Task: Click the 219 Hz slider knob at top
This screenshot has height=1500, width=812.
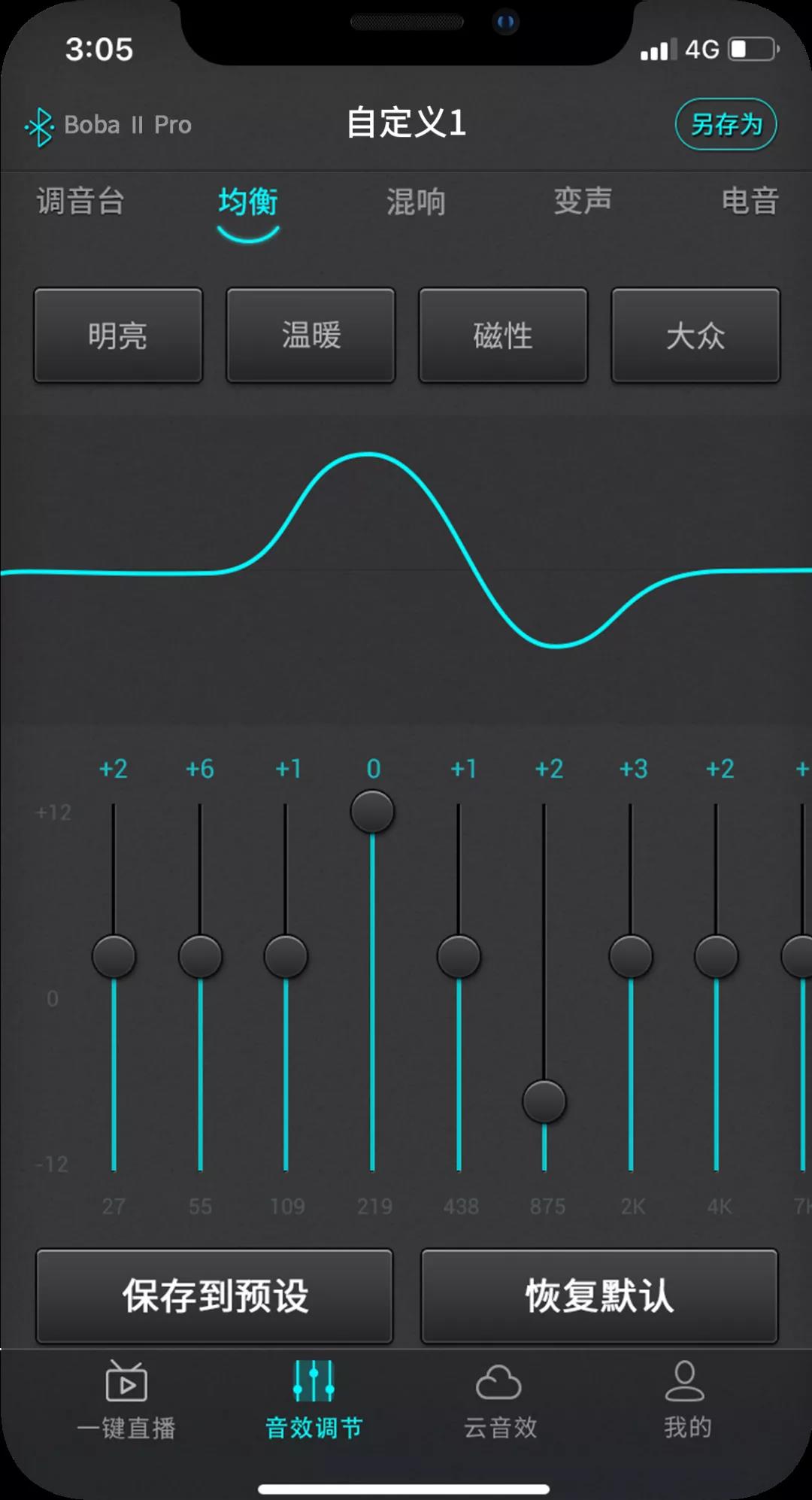Action: (x=372, y=812)
